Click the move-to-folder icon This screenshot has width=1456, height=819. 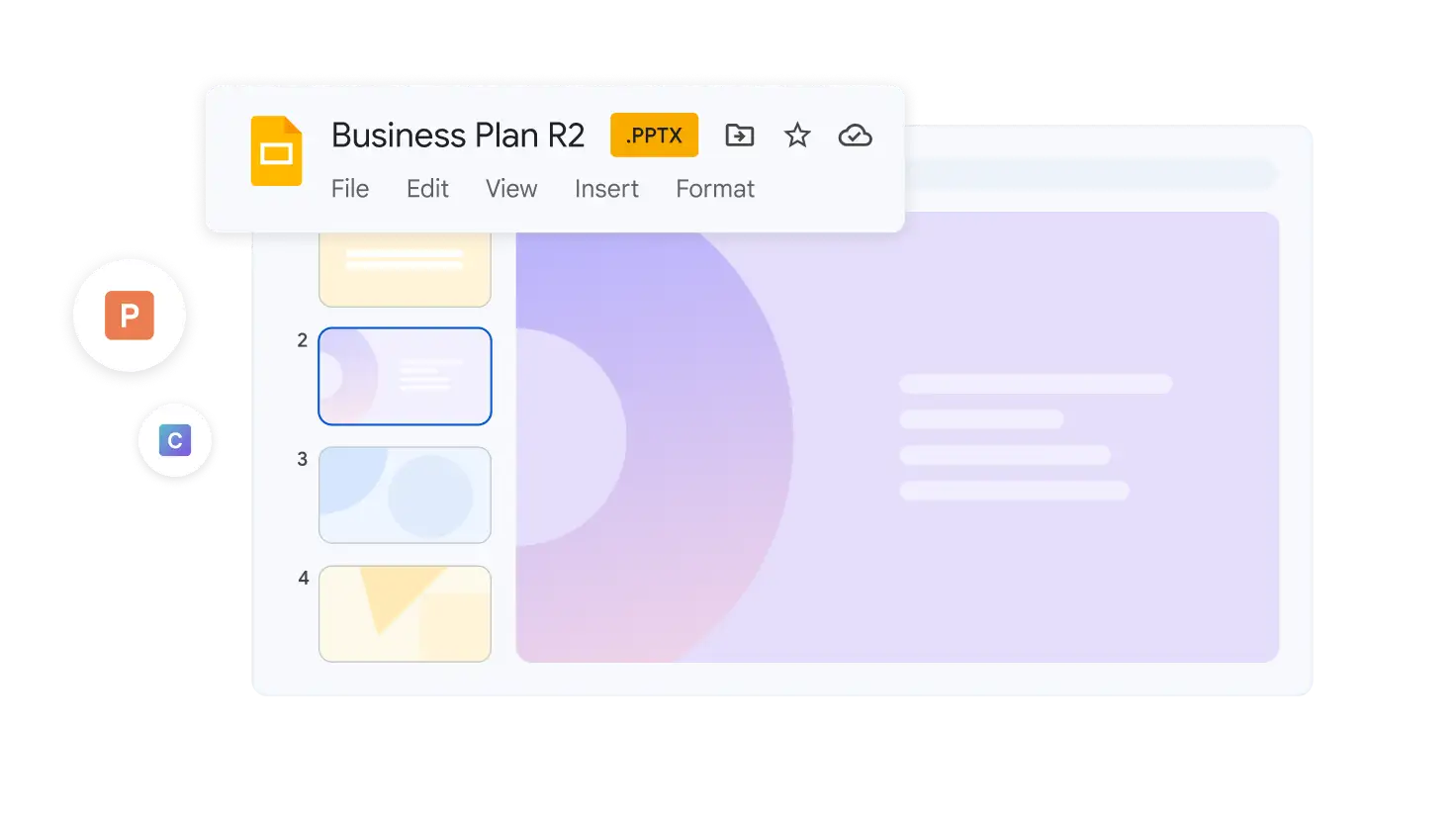point(740,136)
